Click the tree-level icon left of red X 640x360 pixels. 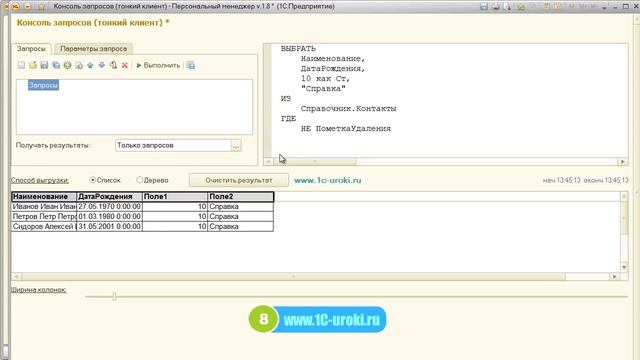113,65
